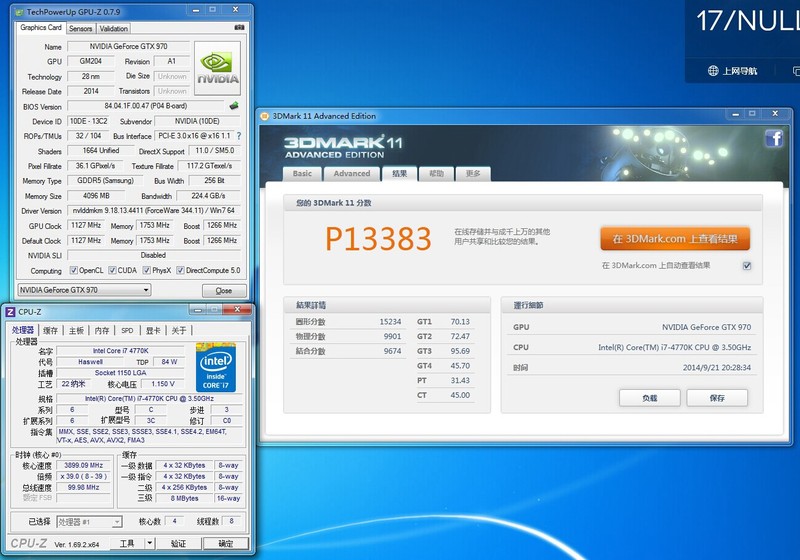Click the orange view results on 3DMark.com button
The height and width of the screenshot is (560, 800).
pos(675,239)
